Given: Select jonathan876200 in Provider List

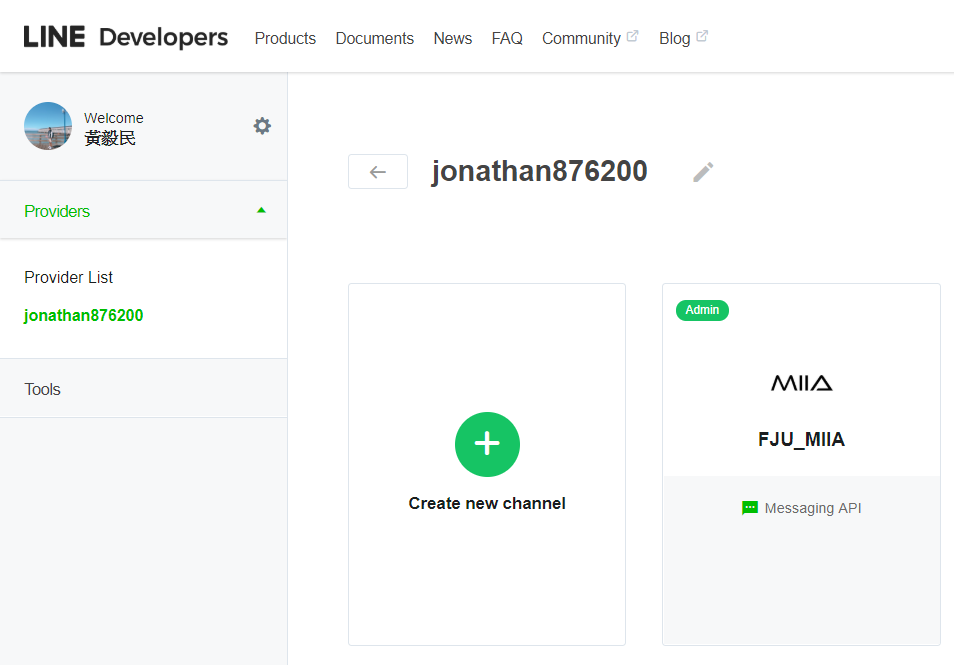Looking at the screenshot, I should [84, 315].
